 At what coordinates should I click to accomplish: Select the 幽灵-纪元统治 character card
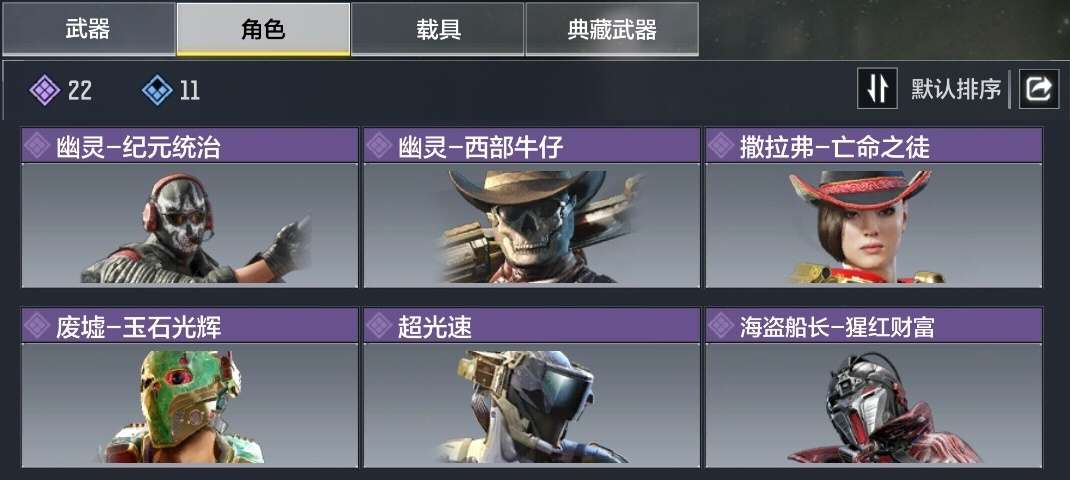point(190,208)
